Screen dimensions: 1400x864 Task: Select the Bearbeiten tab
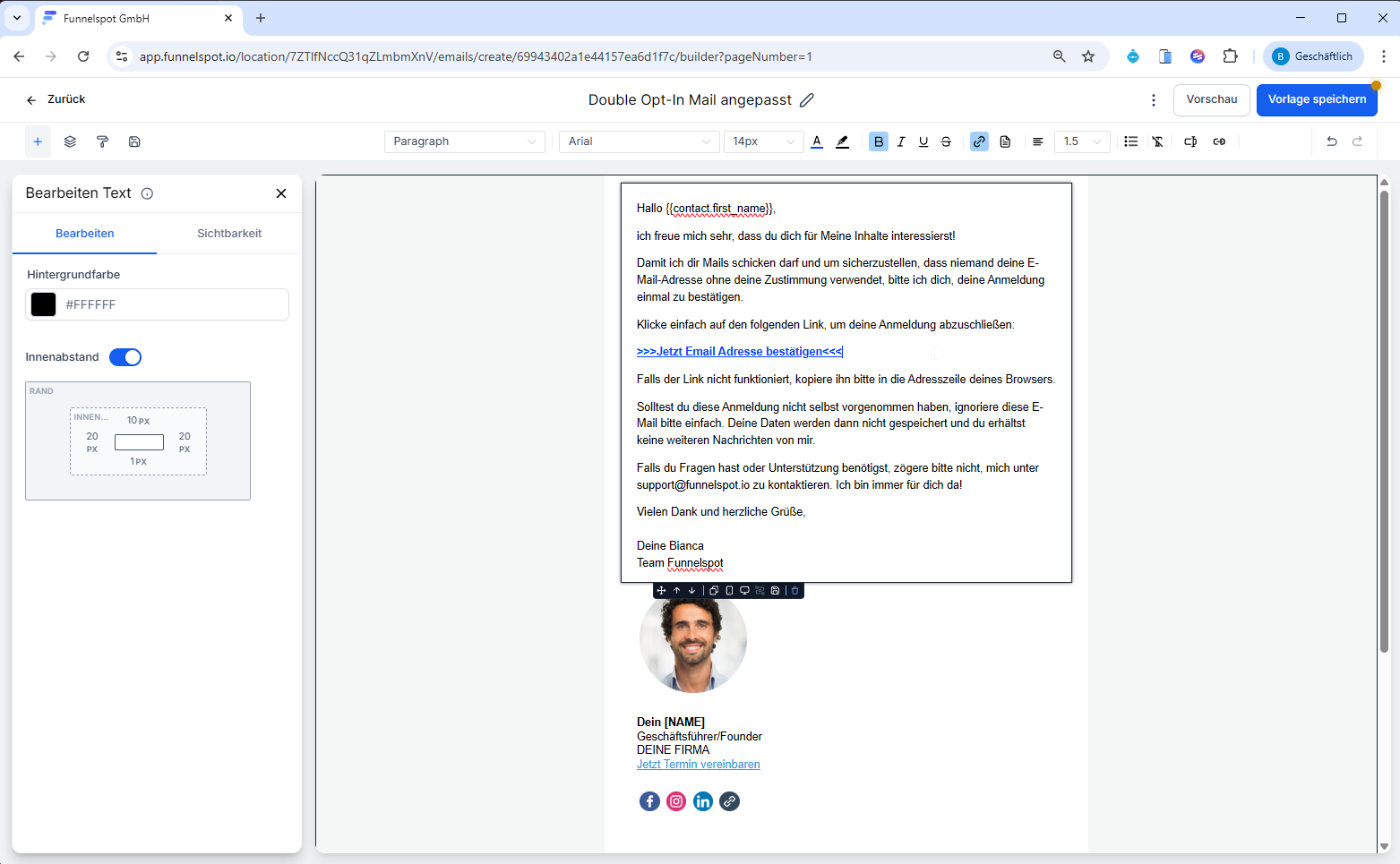click(85, 234)
